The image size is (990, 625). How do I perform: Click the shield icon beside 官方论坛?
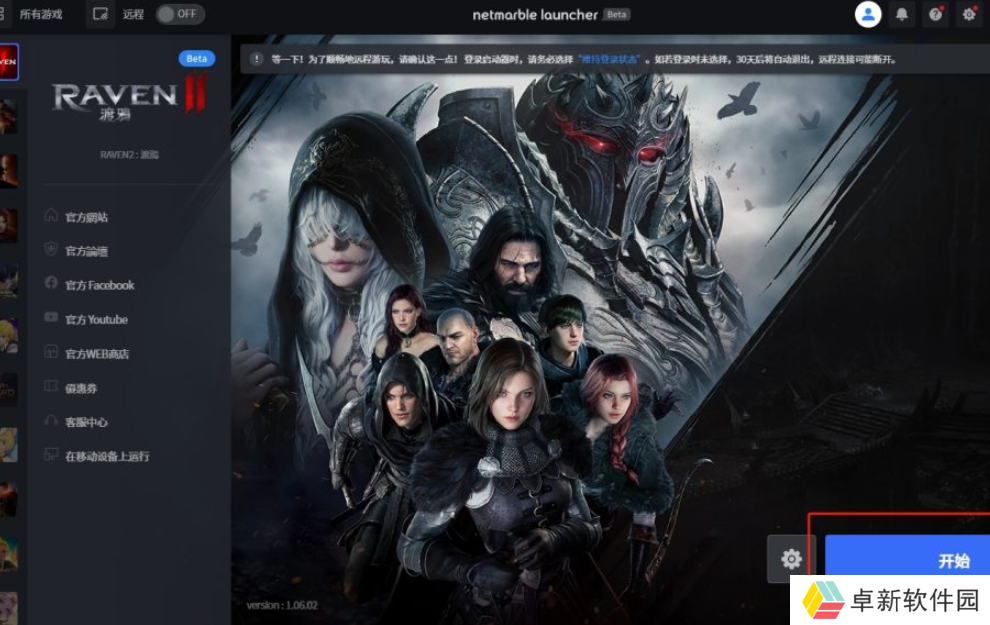click(51, 249)
